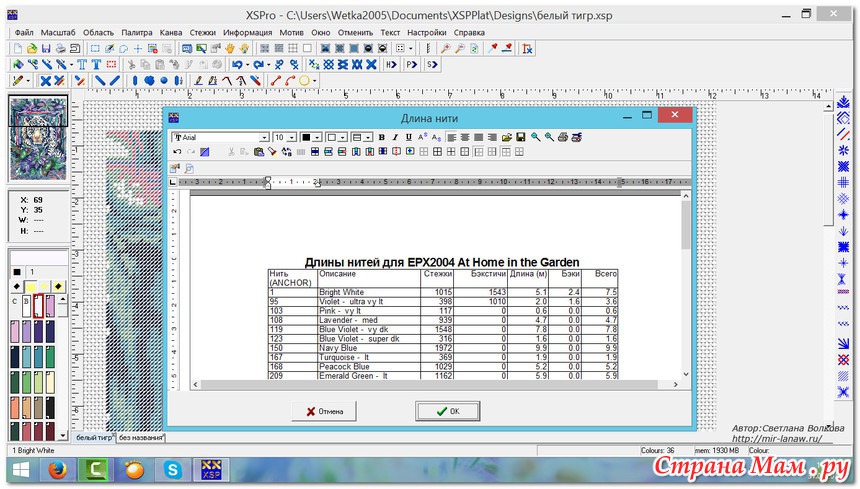
Task: Click the circle shape drawing tool
Action: click(303, 80)
